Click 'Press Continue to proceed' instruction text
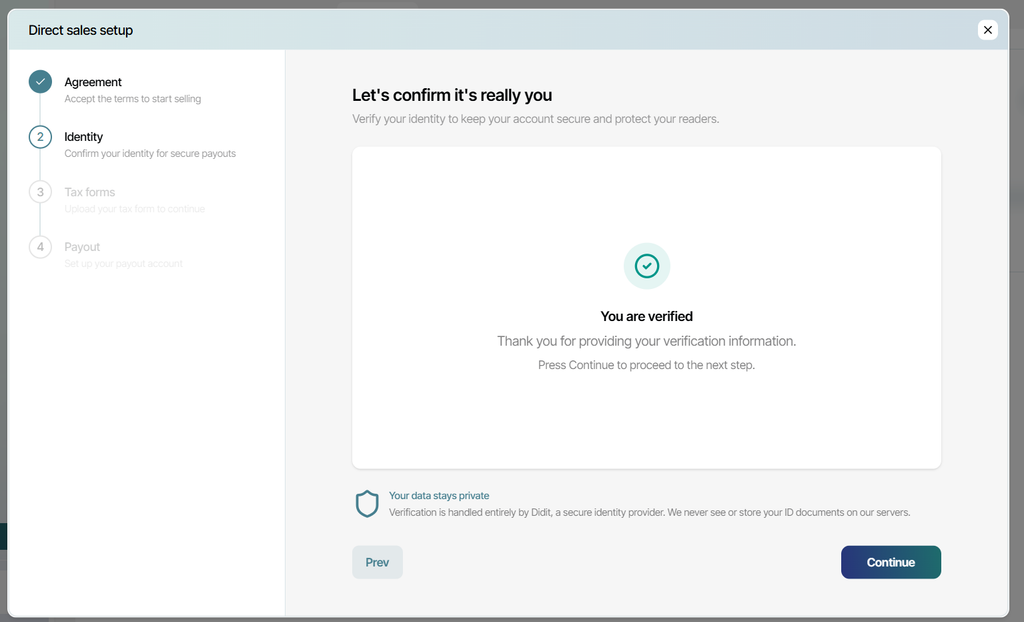 647,365
